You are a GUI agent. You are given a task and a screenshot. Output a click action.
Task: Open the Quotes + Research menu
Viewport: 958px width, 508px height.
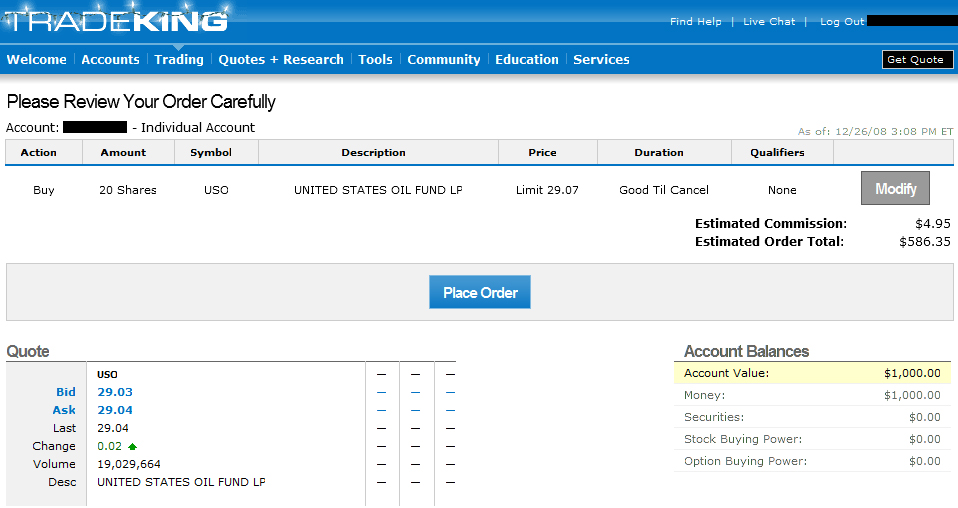[281, 59]
